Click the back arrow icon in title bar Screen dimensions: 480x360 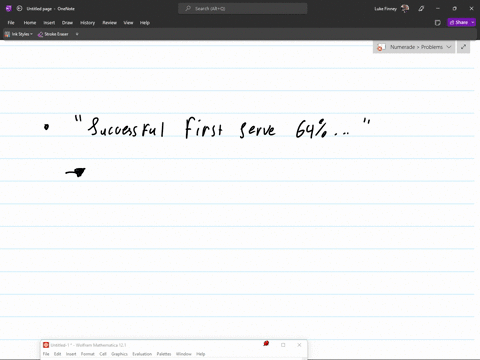tap(19, 9)
